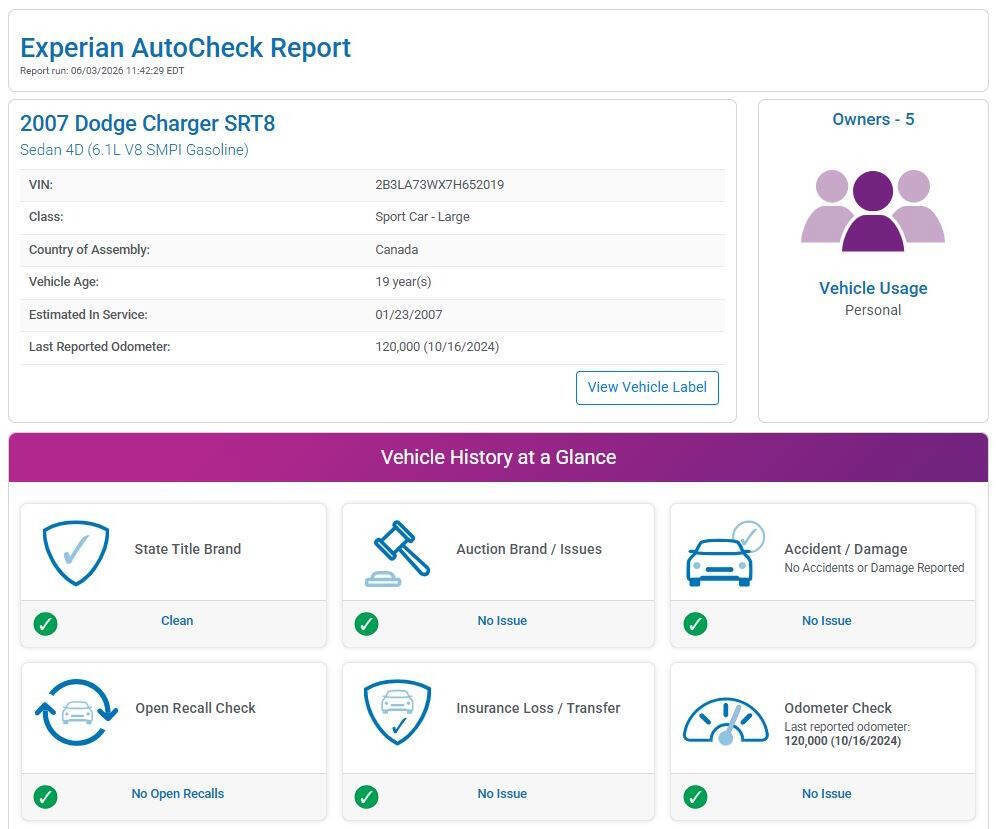Click the Experian AutoCheck Report title
The height and width of the screenshot is (829, 996).
(185, 48)
